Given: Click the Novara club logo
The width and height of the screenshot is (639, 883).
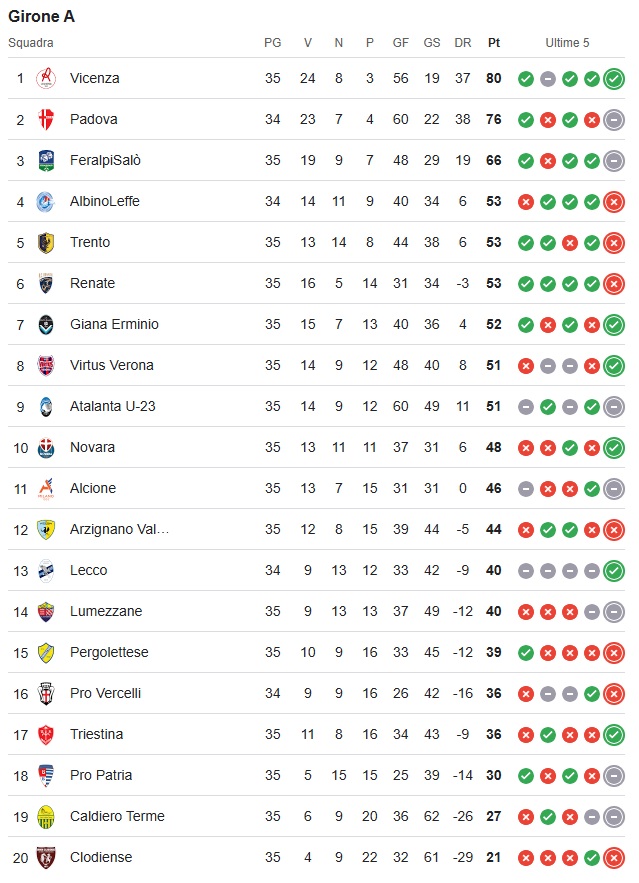Looking at the screenshot, I should coord(46,447).
